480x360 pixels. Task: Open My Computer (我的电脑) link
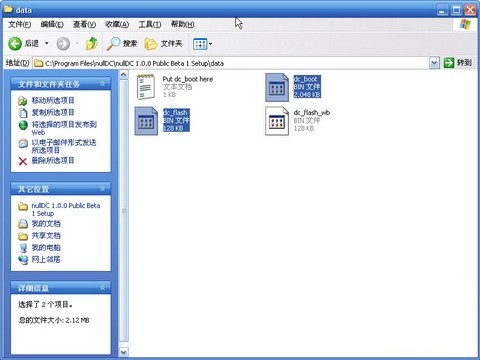(46, 248)
